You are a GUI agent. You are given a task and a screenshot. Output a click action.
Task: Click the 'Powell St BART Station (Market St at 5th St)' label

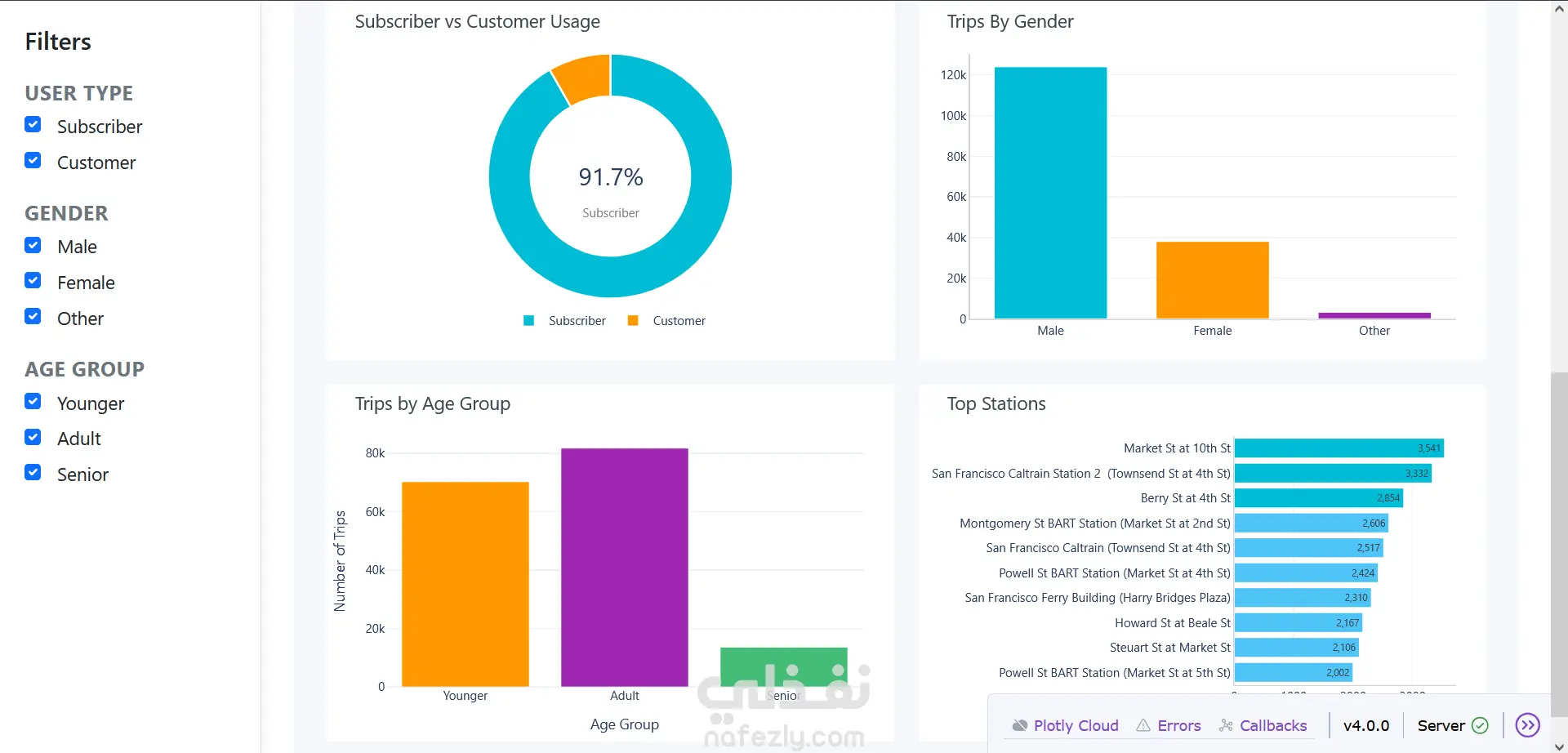(x=1115, y=673)
